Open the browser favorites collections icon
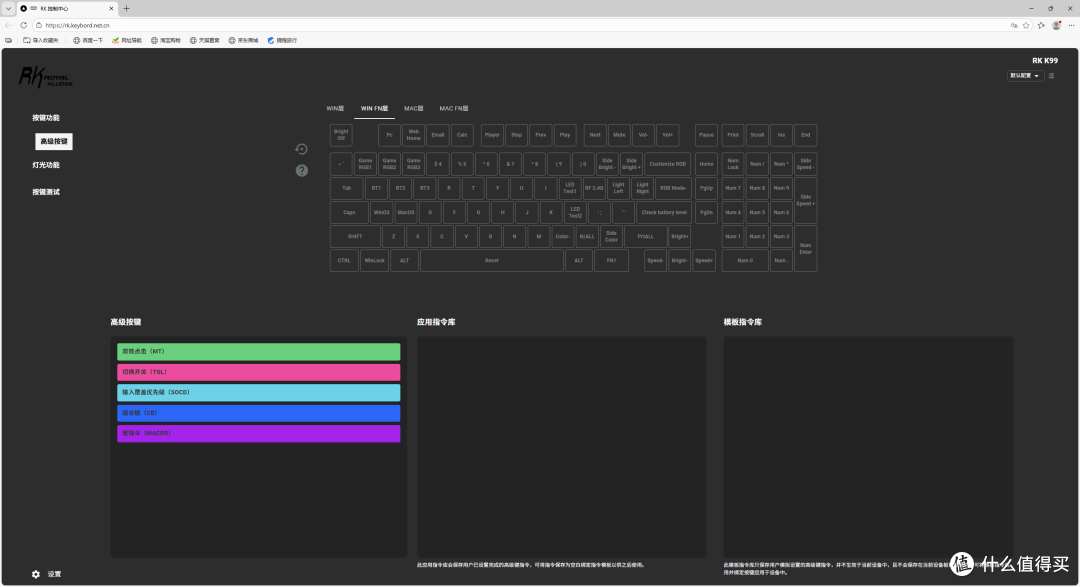1080x587 pixels. (1041, 25)
